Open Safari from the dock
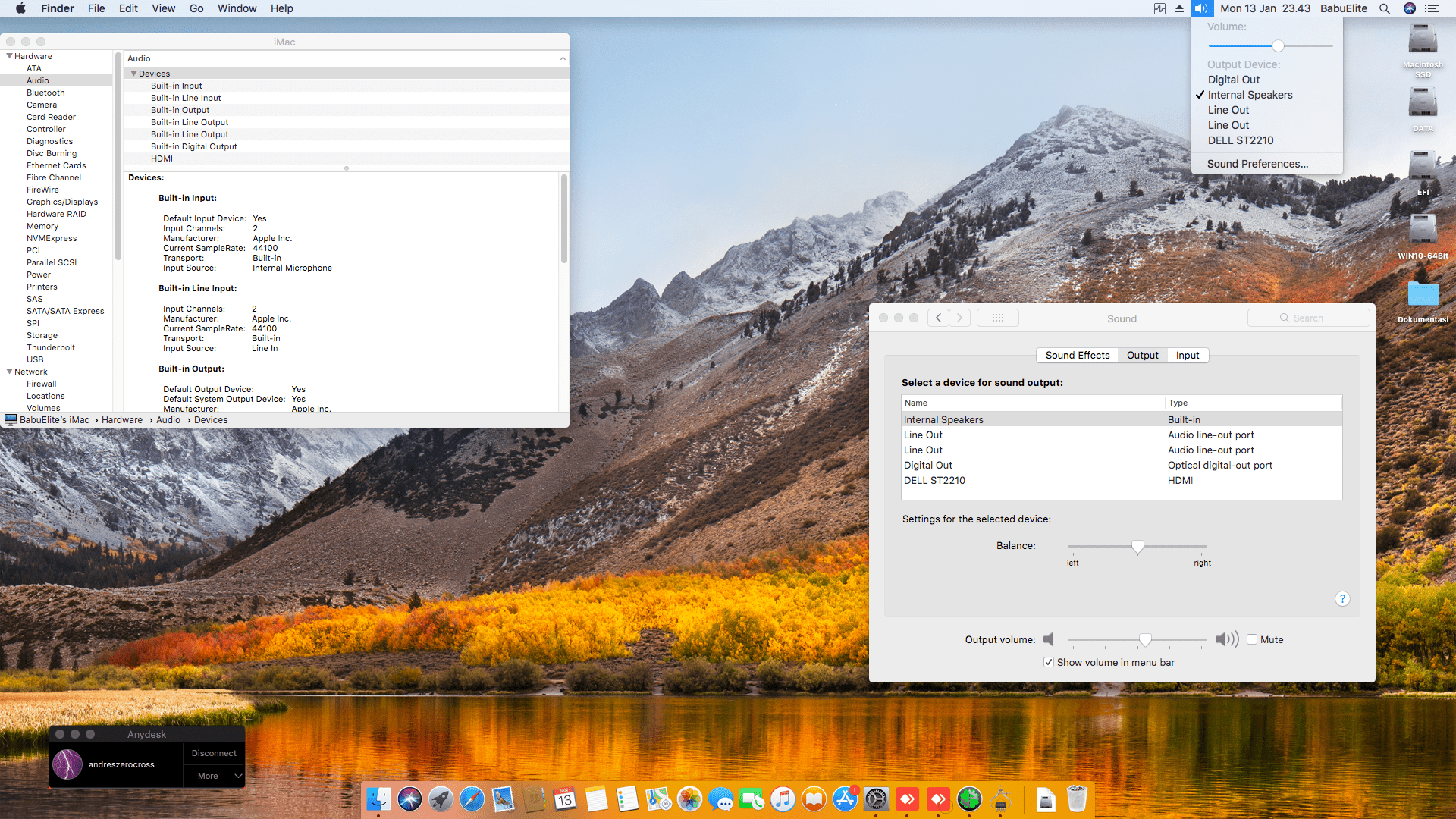Image resolution: width=1456 pixels, height=819 pixels. click(472, 799)
